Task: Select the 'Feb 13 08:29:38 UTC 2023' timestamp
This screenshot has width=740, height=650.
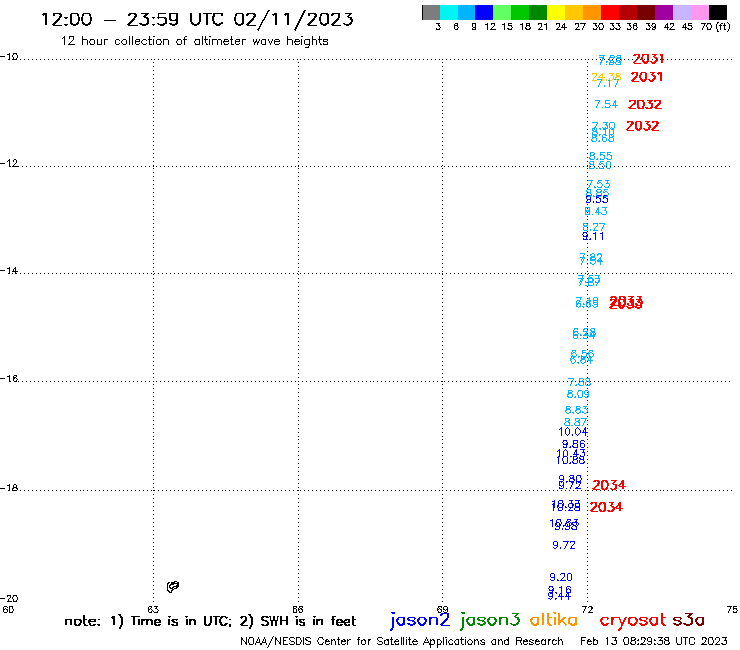Action: 654,641
